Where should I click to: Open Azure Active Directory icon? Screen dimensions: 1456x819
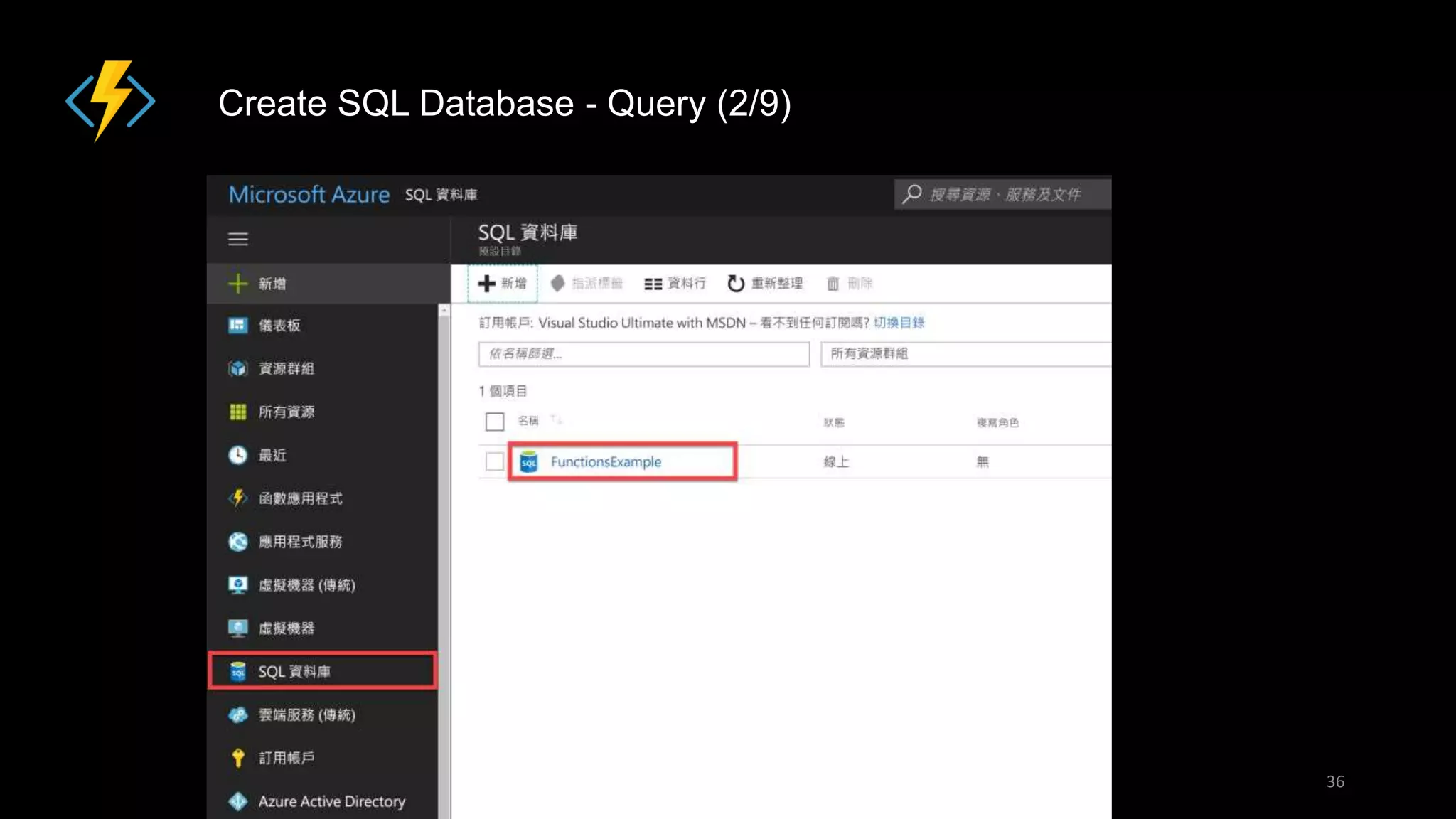click(237, 801)
